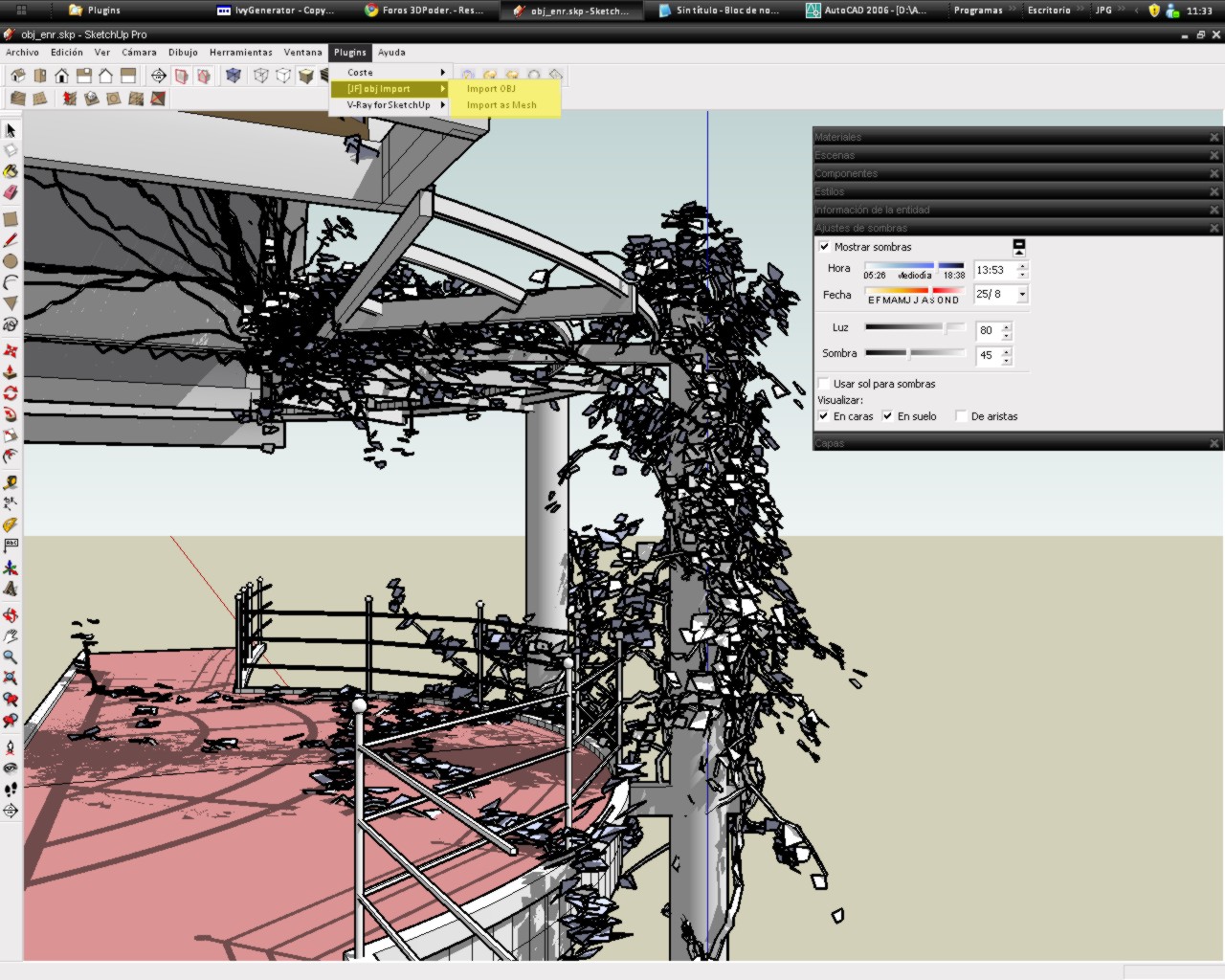The width and height of the screenshot is (1225, 980).
Task: Activate the Freehand tool
Action: pyautogui.click(x=11, y=324)
